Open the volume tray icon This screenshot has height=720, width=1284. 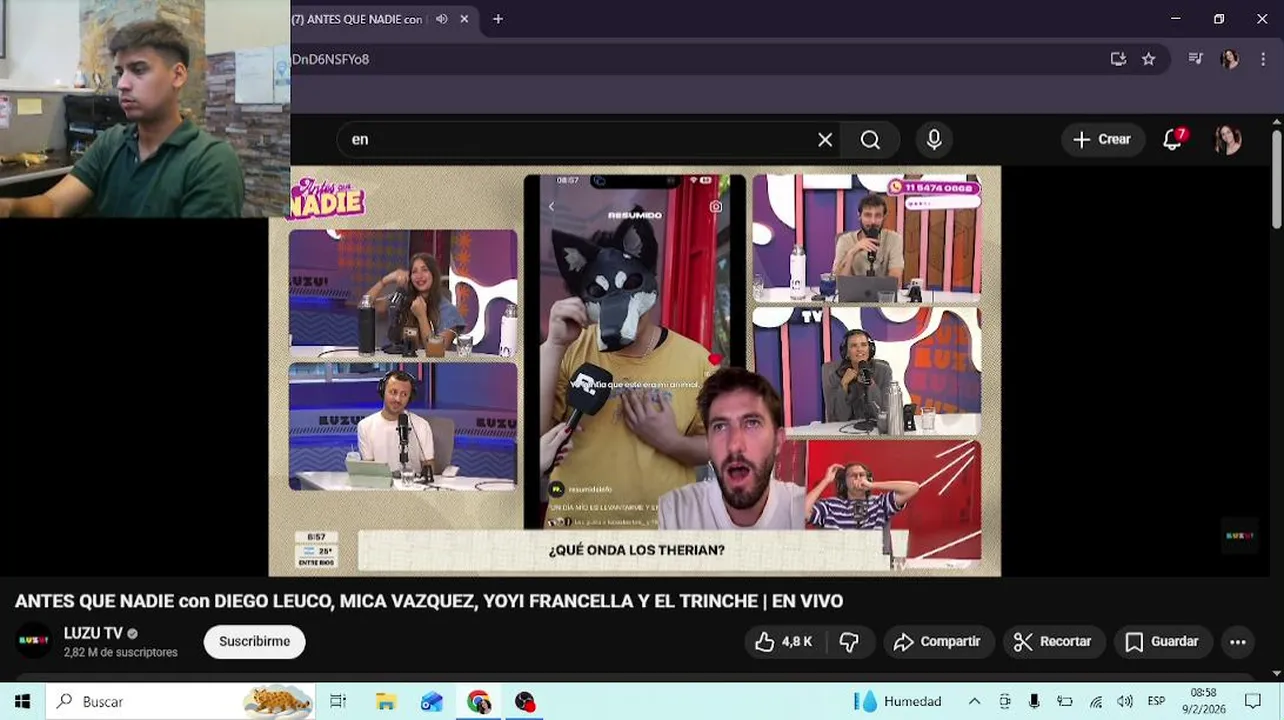click(1125, 701)
